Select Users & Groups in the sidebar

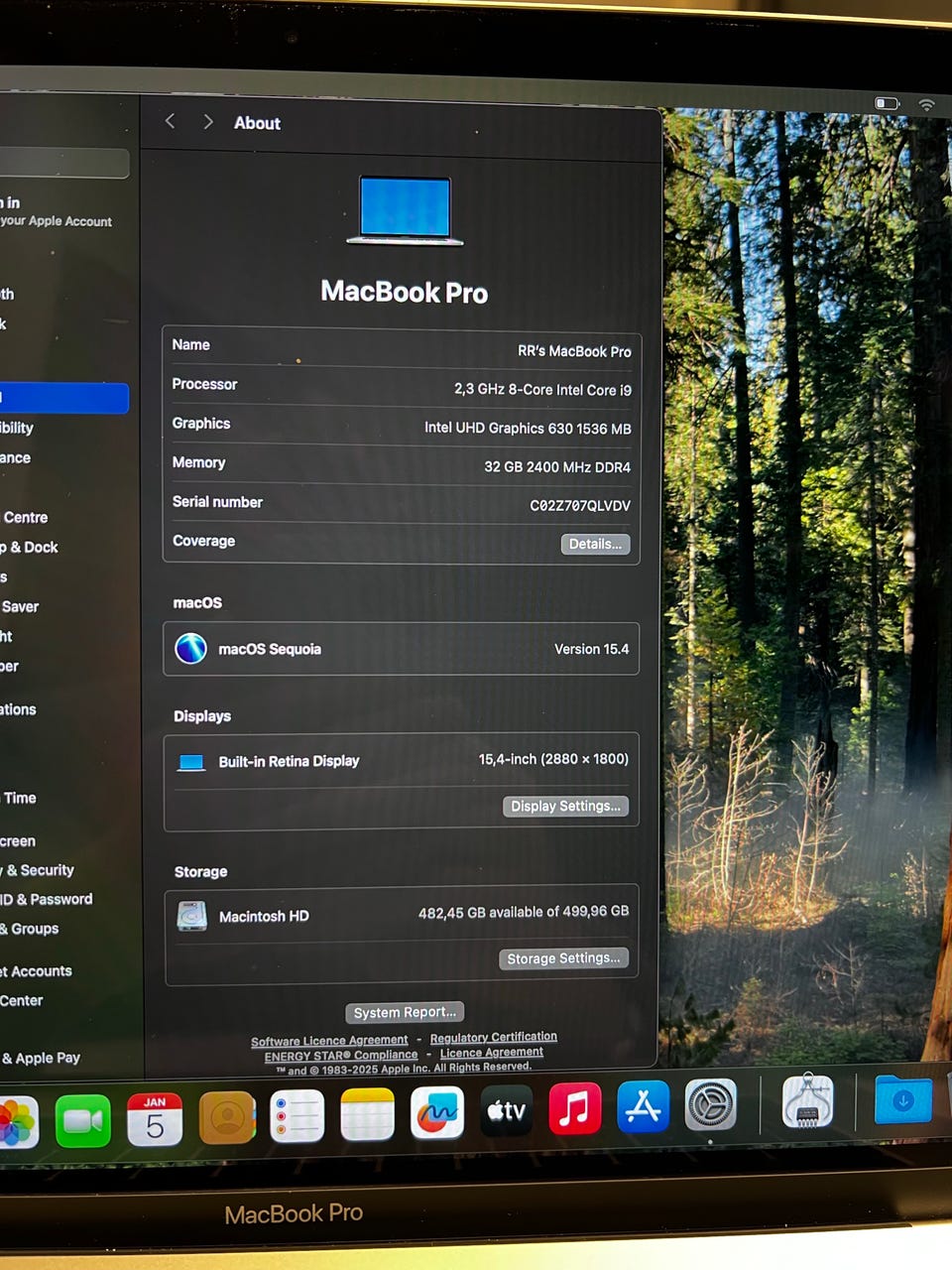tap(30, 929)
